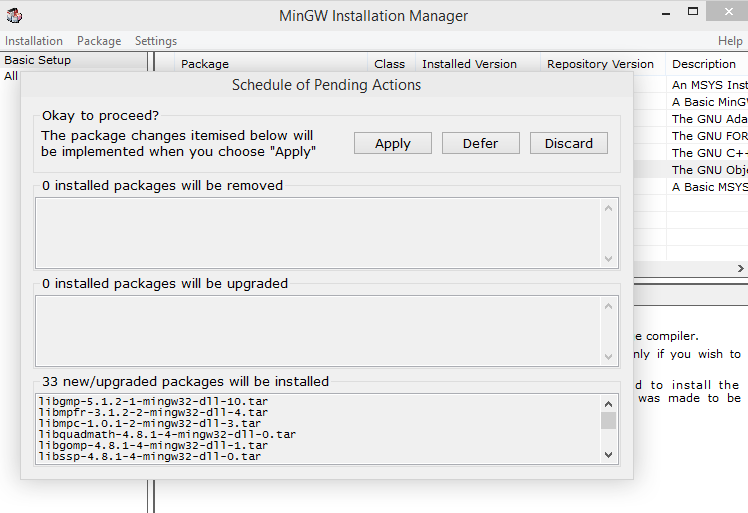Viewport: 748px width, 513px height.
Task: Select libquadmath-4.8.1-4-mingw32-dll-0.tar entry
Action: [x=167, y=434]
